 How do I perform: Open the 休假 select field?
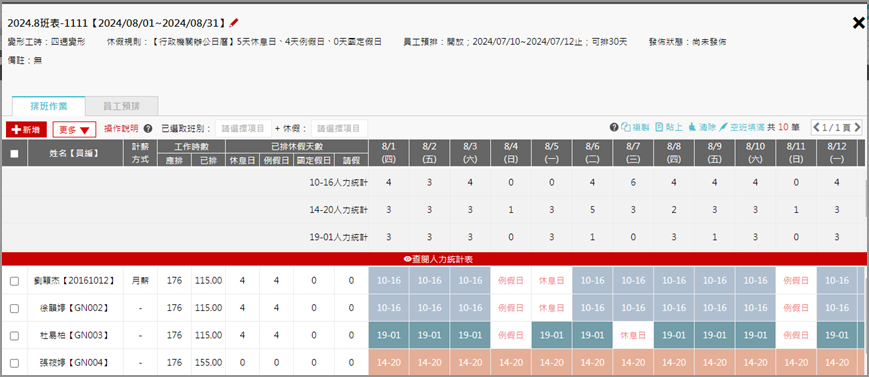coord(339,129)
